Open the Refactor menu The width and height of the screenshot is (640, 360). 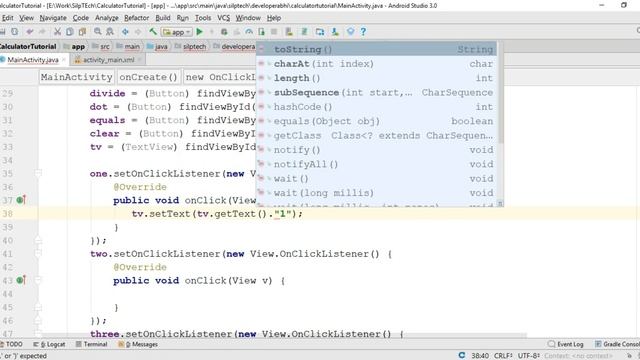coord(136,18)
